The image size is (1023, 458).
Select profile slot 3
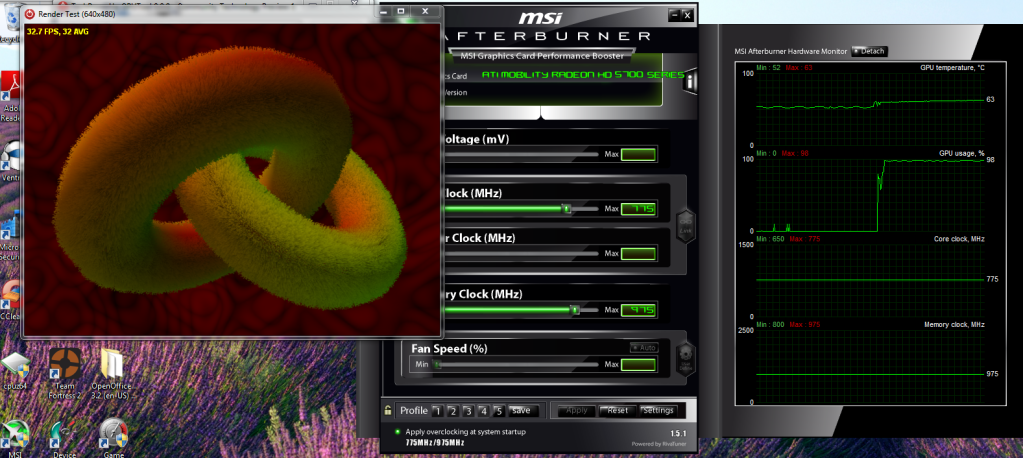(x=468, y=411)
